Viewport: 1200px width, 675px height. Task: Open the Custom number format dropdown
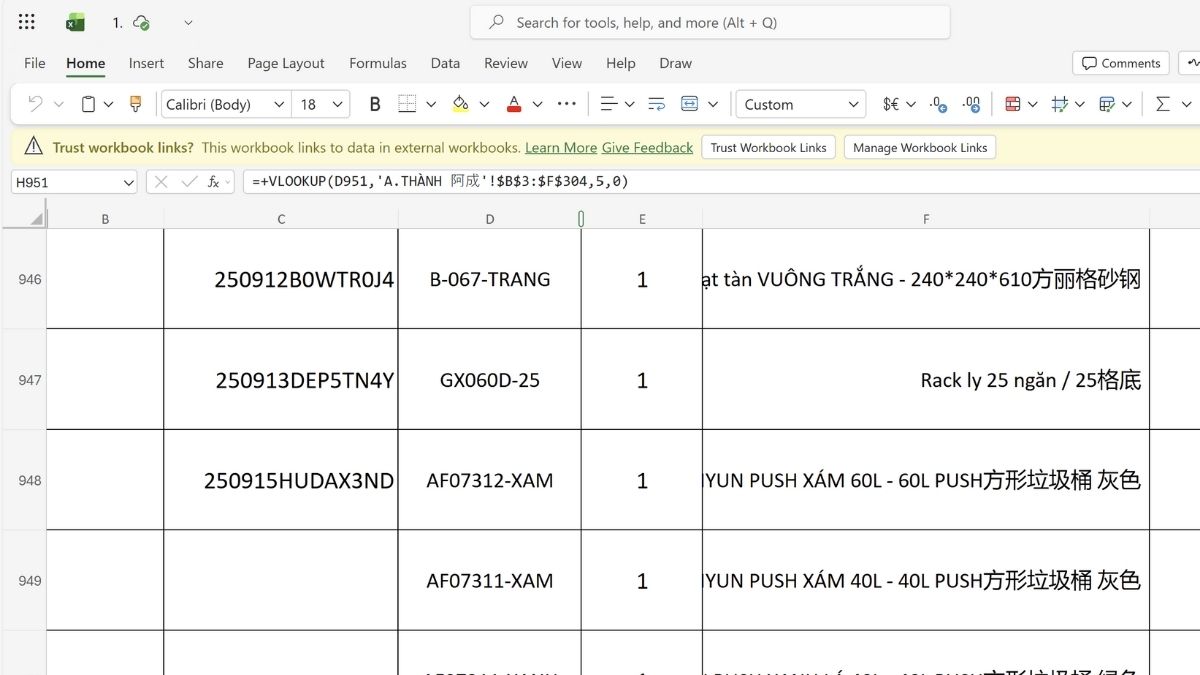pyautogui.click(x=854, y=104)
